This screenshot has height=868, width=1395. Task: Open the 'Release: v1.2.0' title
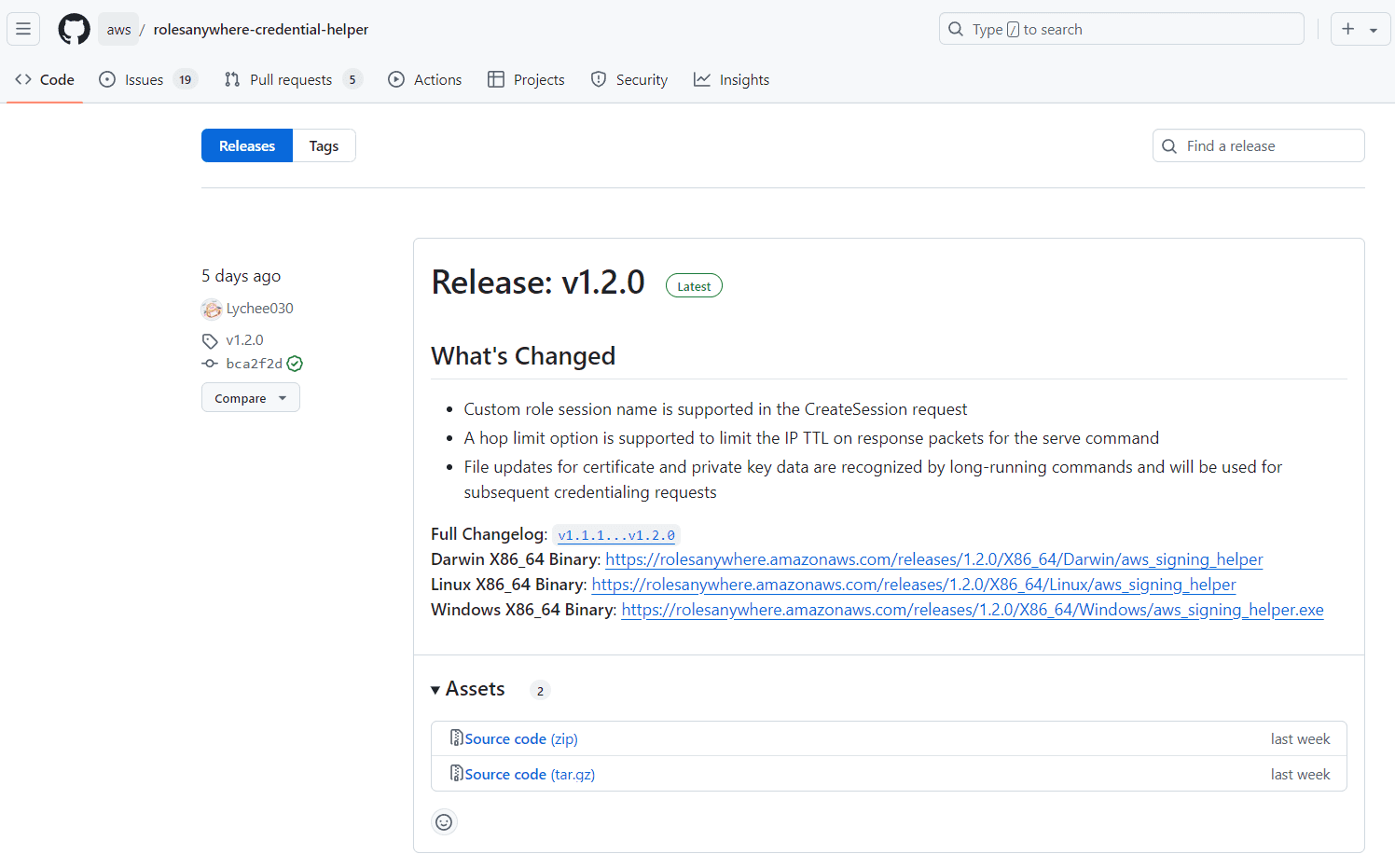538,282
